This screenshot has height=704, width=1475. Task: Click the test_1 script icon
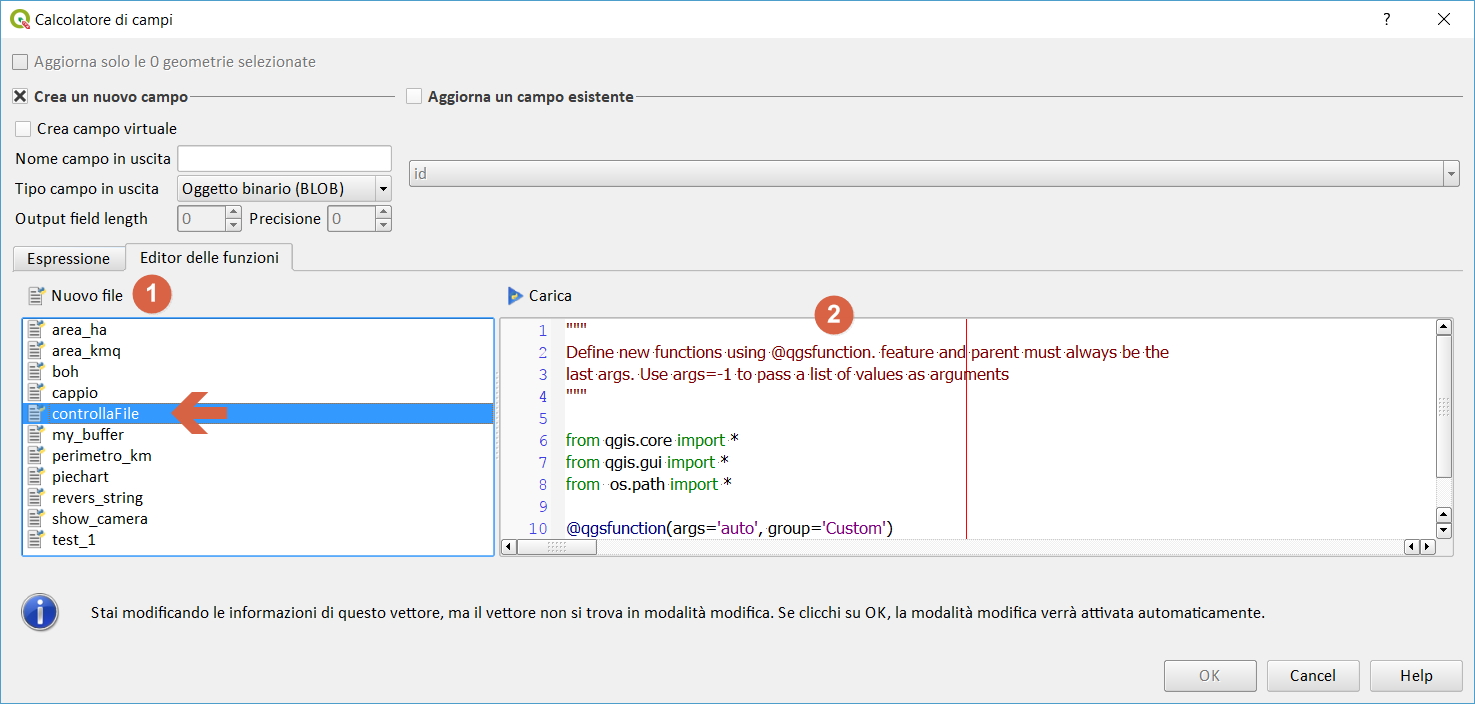37,540
